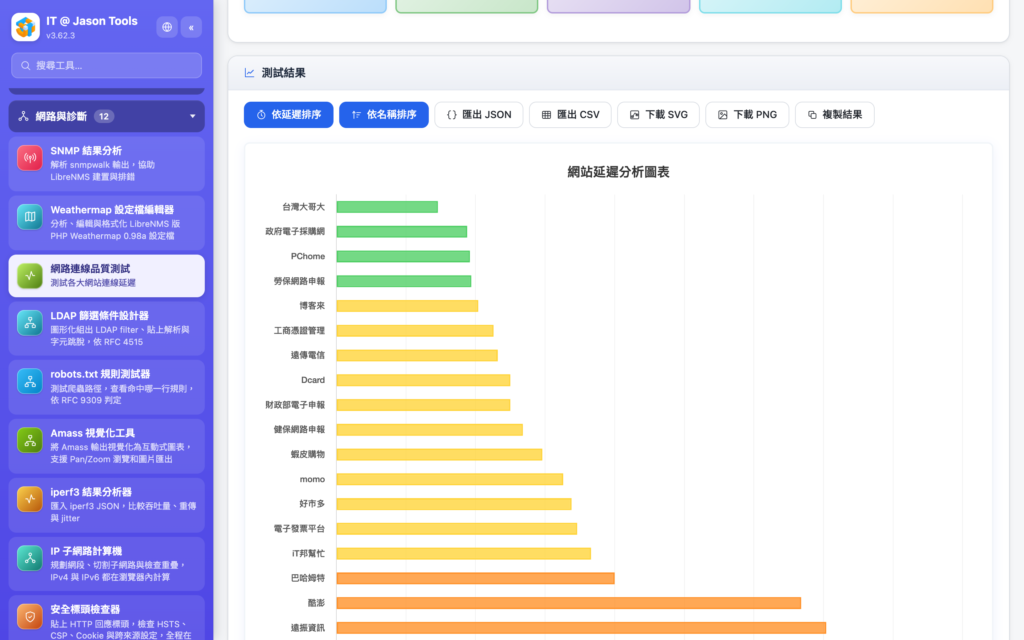Screen dimensions: 1024x640
Task: Click the LDAP 篩選條件設計器 icon
Action: (30, 323)
